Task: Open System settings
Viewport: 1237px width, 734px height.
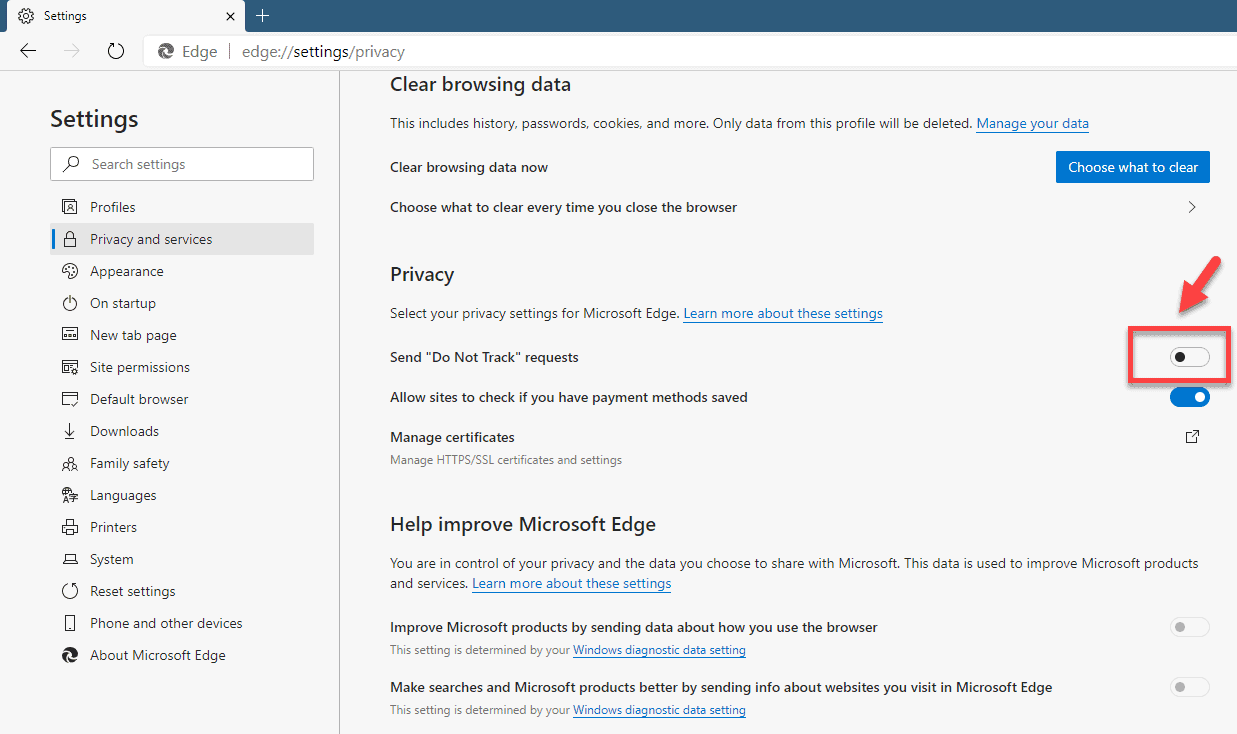Action: [182, 559]
